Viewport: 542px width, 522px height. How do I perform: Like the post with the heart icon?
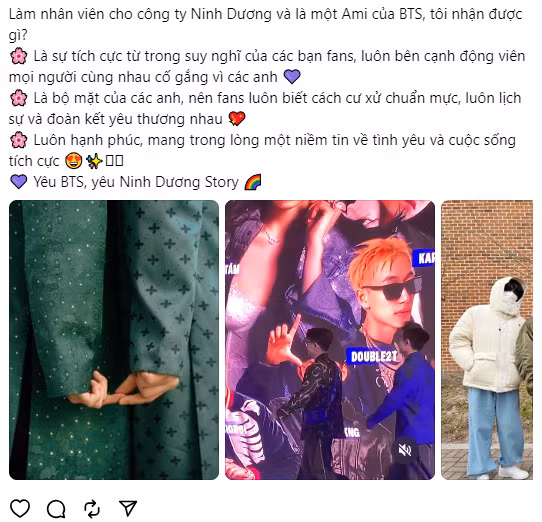20,508
